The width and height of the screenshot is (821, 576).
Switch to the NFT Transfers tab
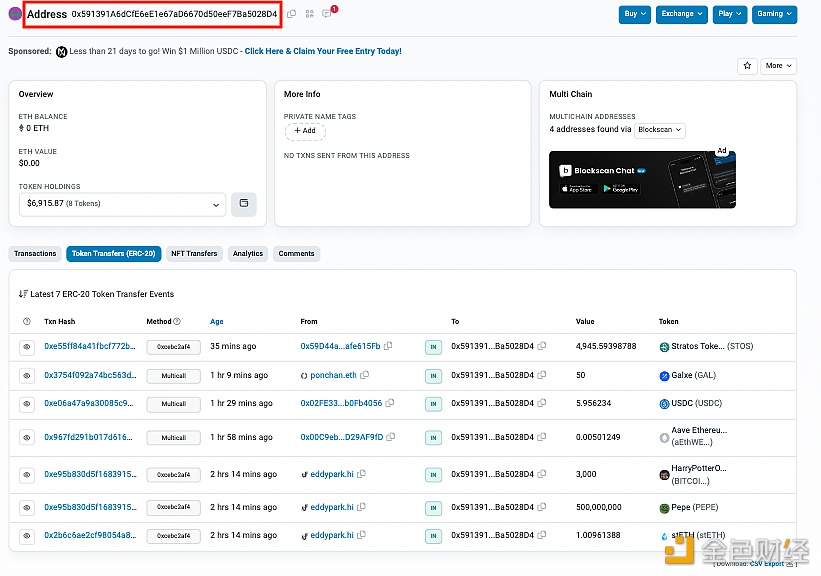coord(194,253)
